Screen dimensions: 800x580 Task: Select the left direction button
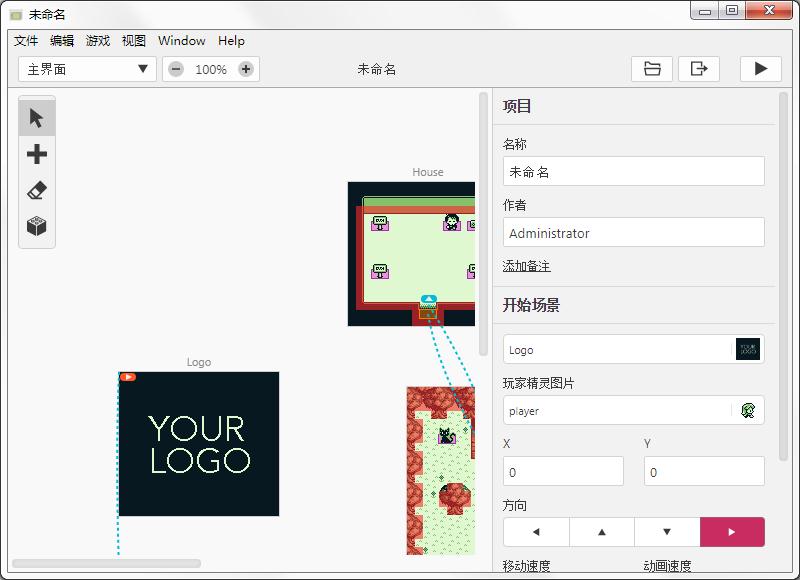tap(535, 532)
